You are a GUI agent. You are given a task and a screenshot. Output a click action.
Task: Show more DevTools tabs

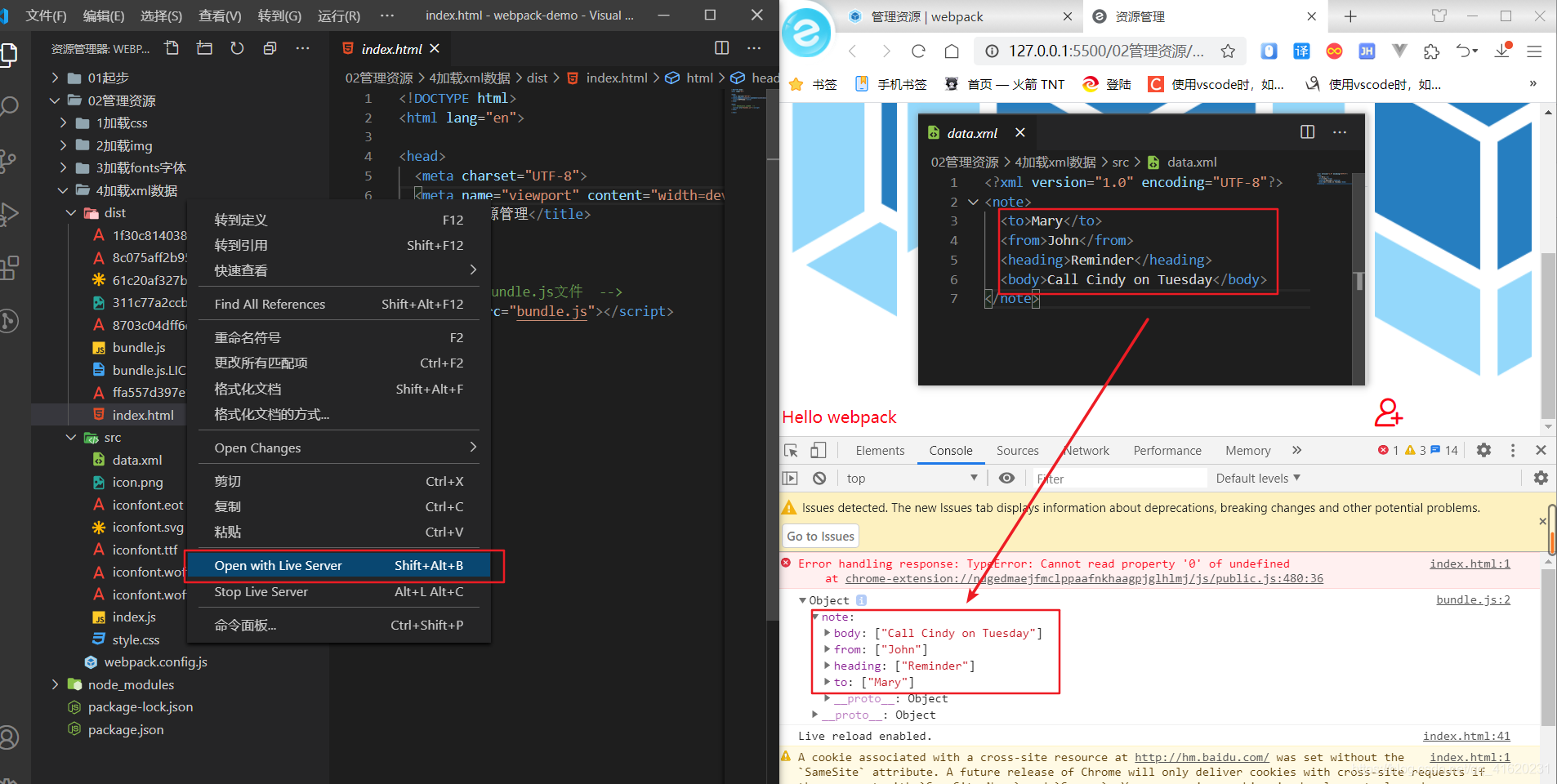[x=1296, y=450]
